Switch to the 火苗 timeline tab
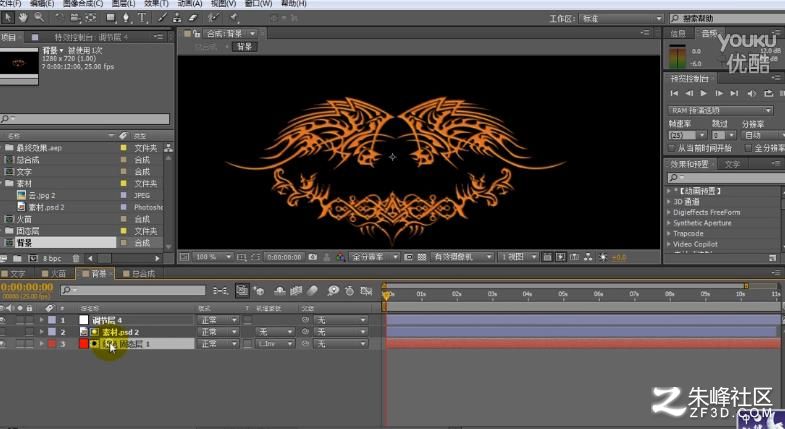785x429 pixels. [x=54, y=273]
